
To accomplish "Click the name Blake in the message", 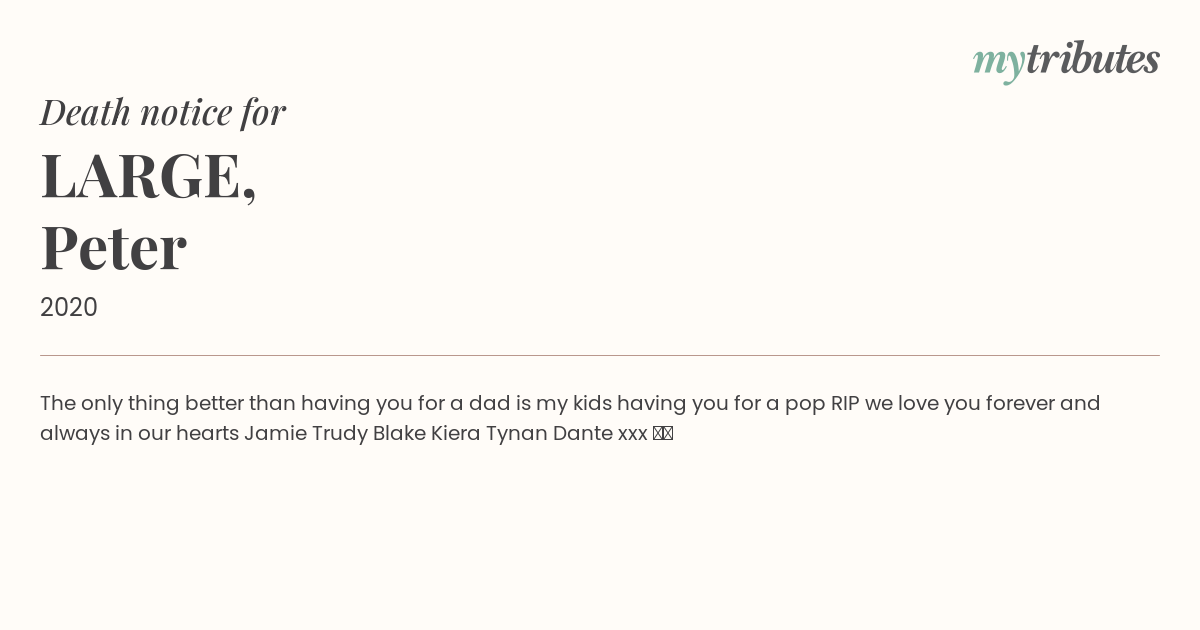I will click(x=399, y=434).
